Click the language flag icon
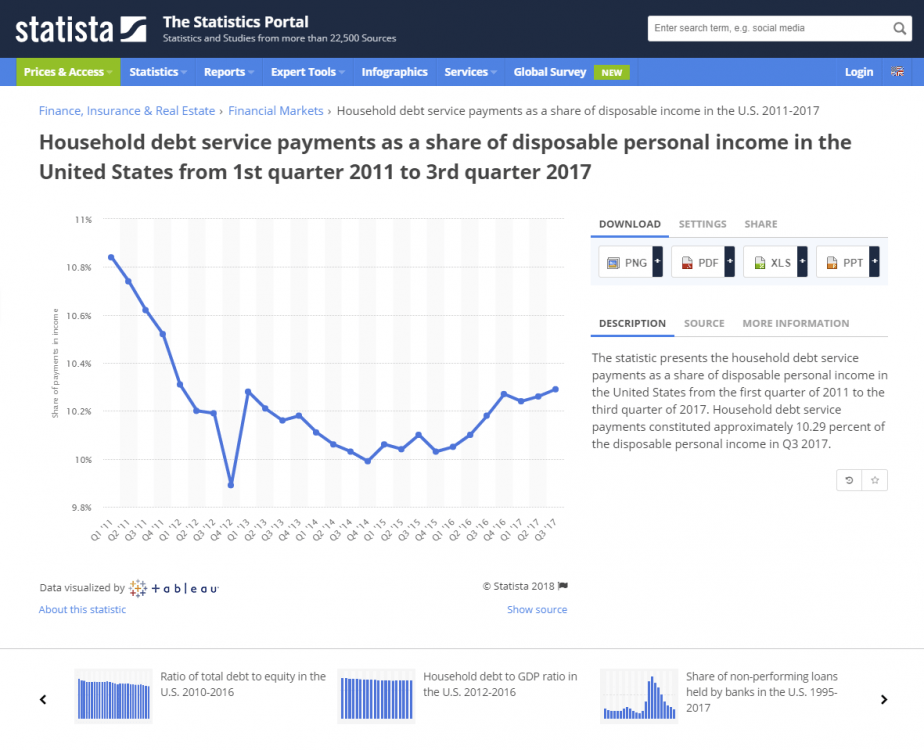The height and width of the screenshot is (750, 924). 897,72
